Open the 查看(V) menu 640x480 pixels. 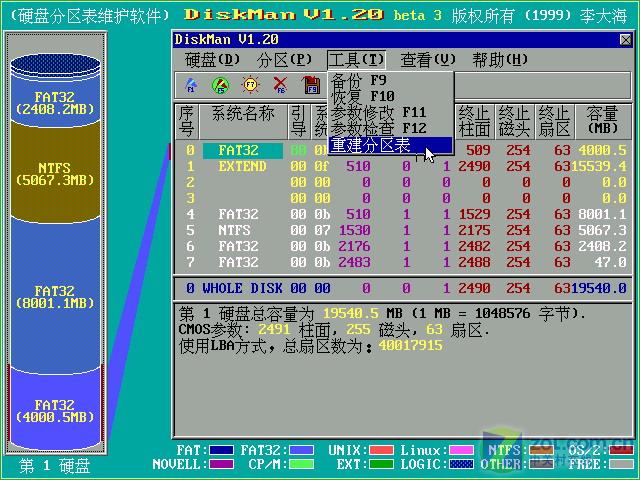pyautogui.click(x=428, y=60)
